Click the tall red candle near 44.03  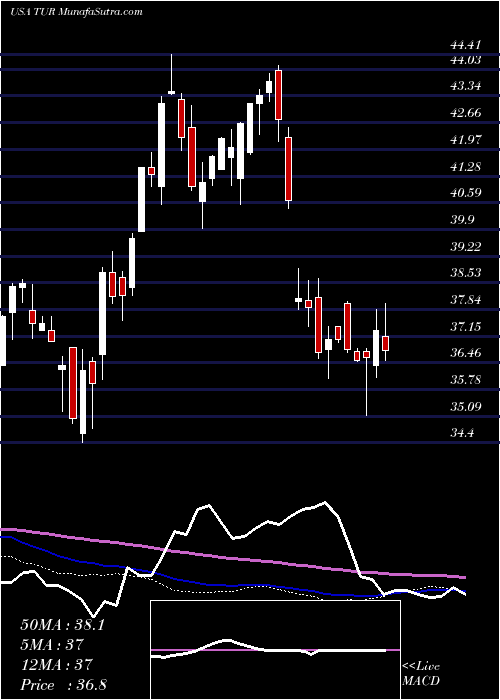pyautogui.click(x=279, y=95)
